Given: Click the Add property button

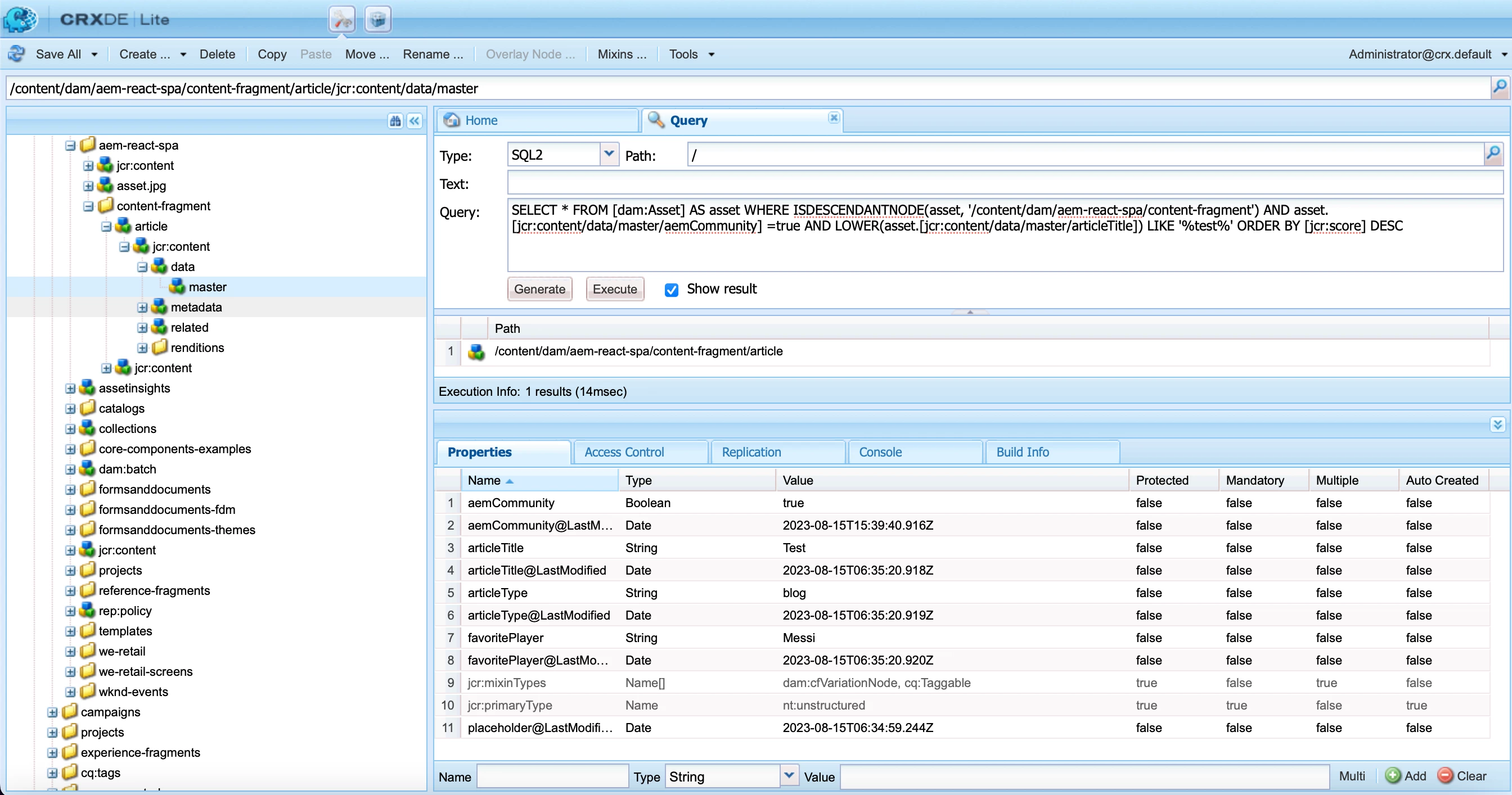Looking at the screenshot, I should point(1405,776).
